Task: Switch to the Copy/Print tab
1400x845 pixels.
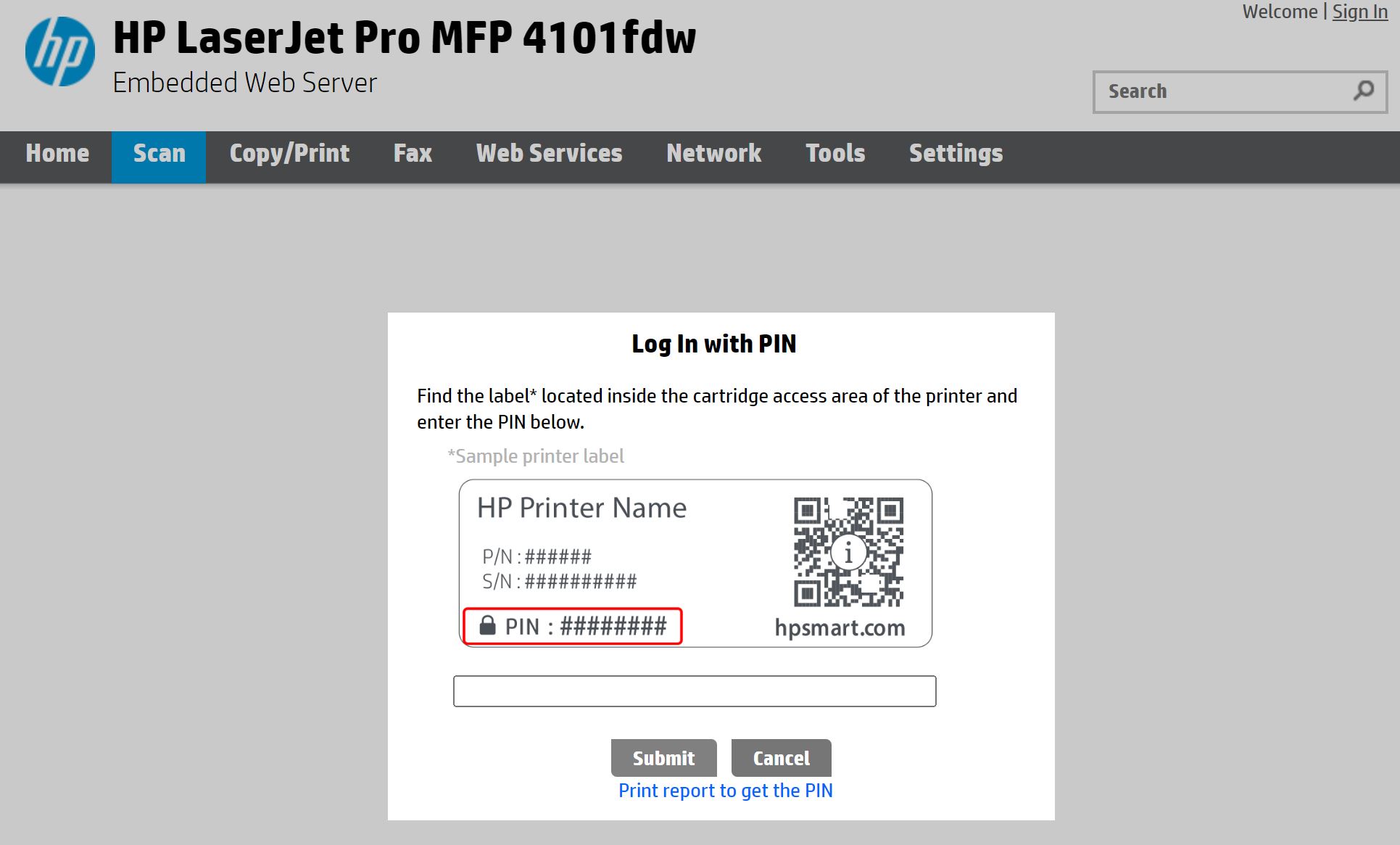Action: [x=289, y=153]
